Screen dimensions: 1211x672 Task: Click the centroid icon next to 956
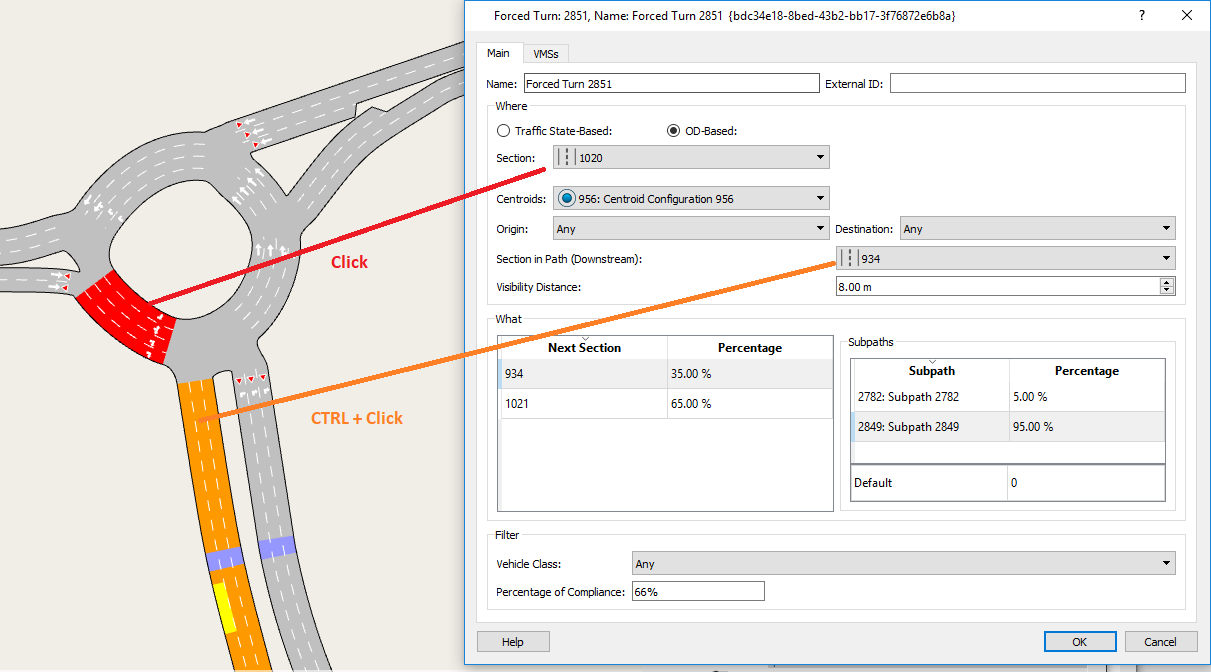(x=567, y=198)
